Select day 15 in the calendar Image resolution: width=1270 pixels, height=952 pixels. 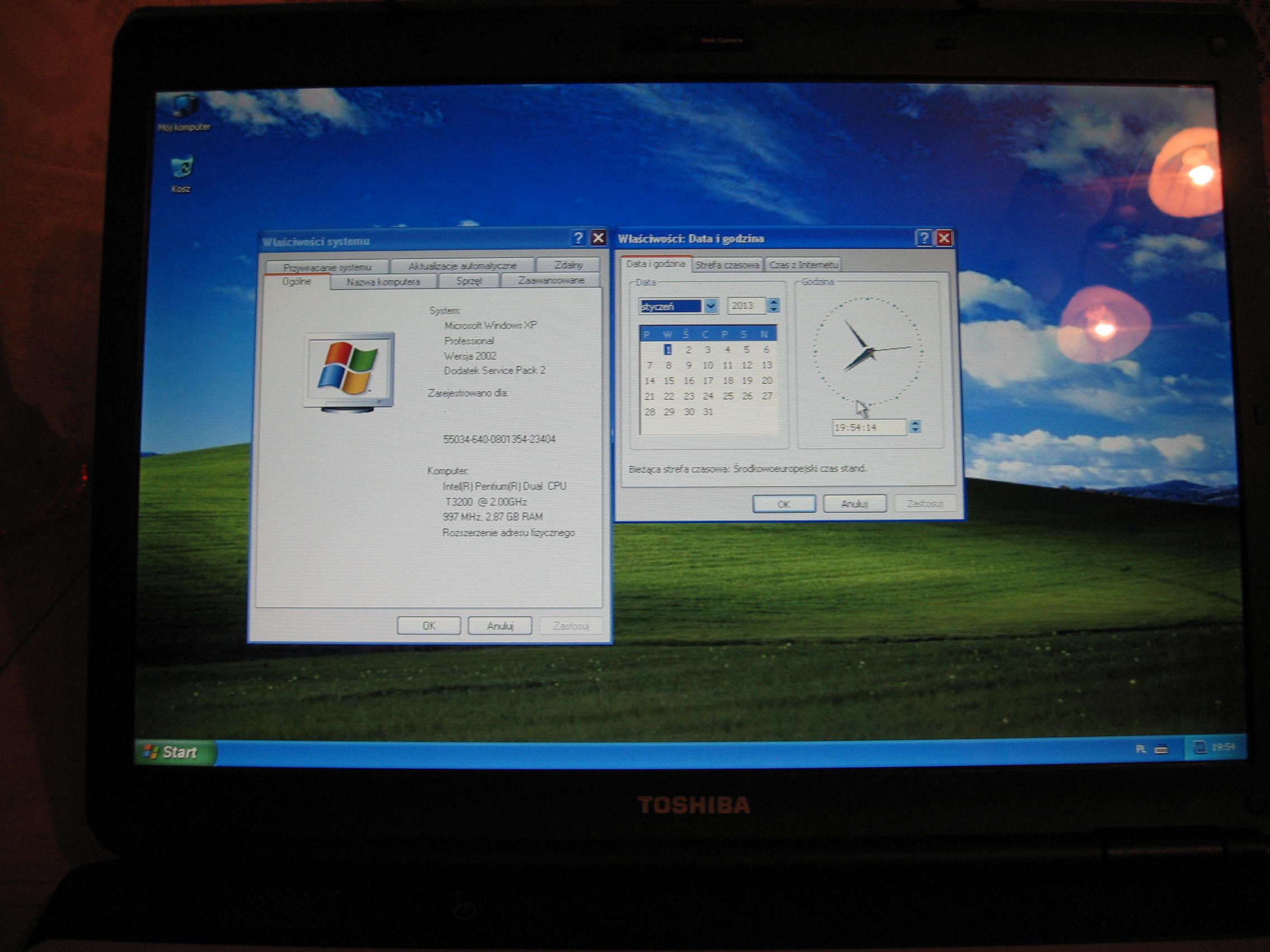669,380
